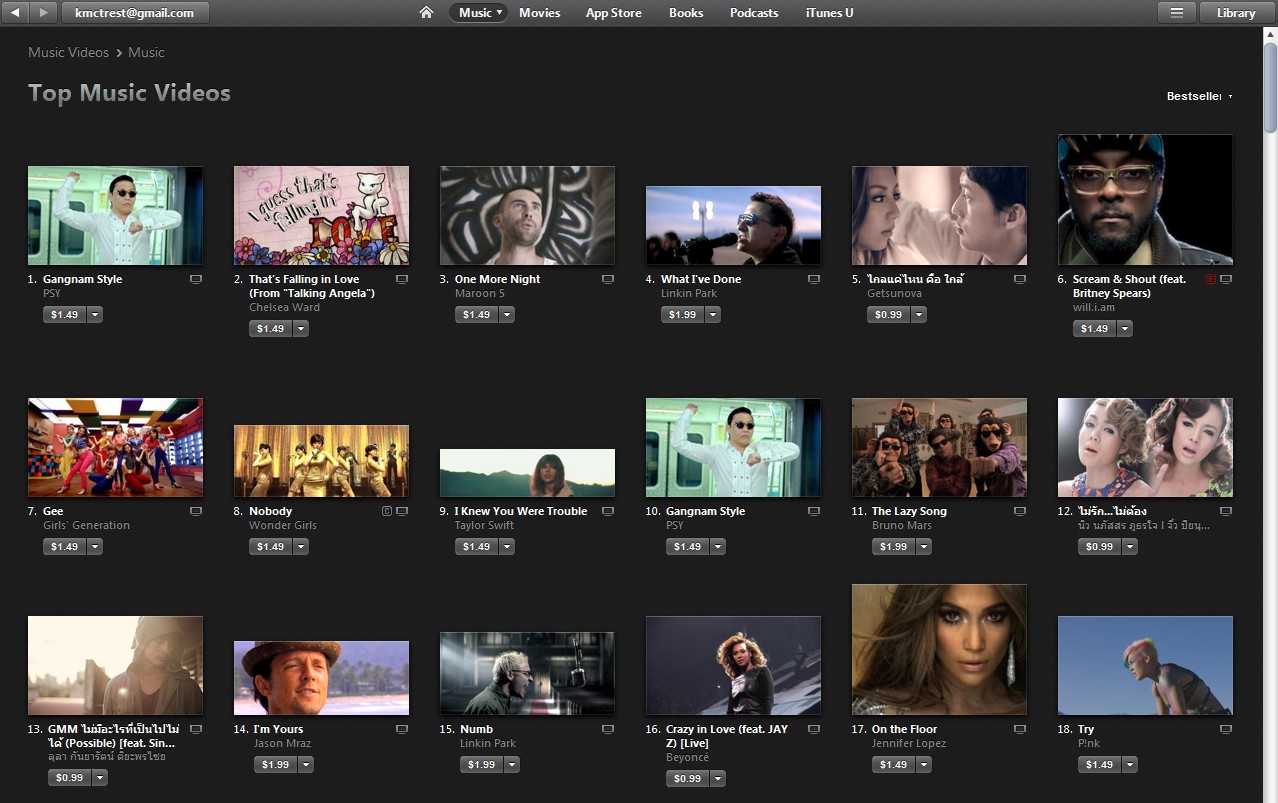Open the What I've Done video thumbnail
Viewport: 1278px width, 803px height.
[733, 226]
